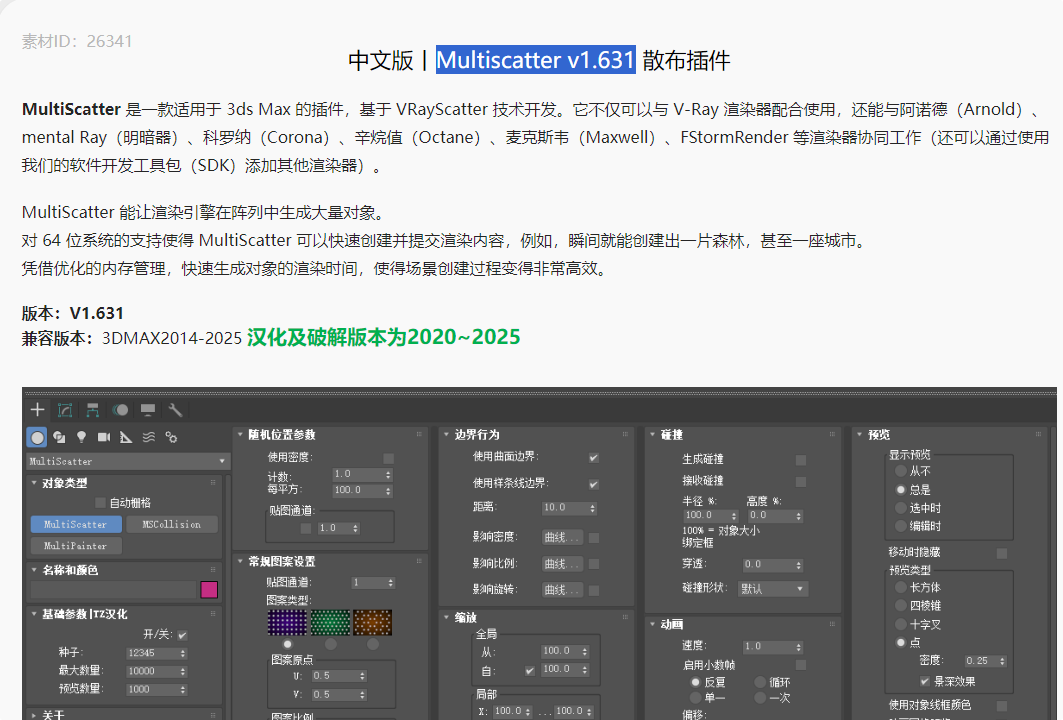The image size is (1063, 720).
Task: Select the 从不 preview radio button
Action: coord(901,471)
